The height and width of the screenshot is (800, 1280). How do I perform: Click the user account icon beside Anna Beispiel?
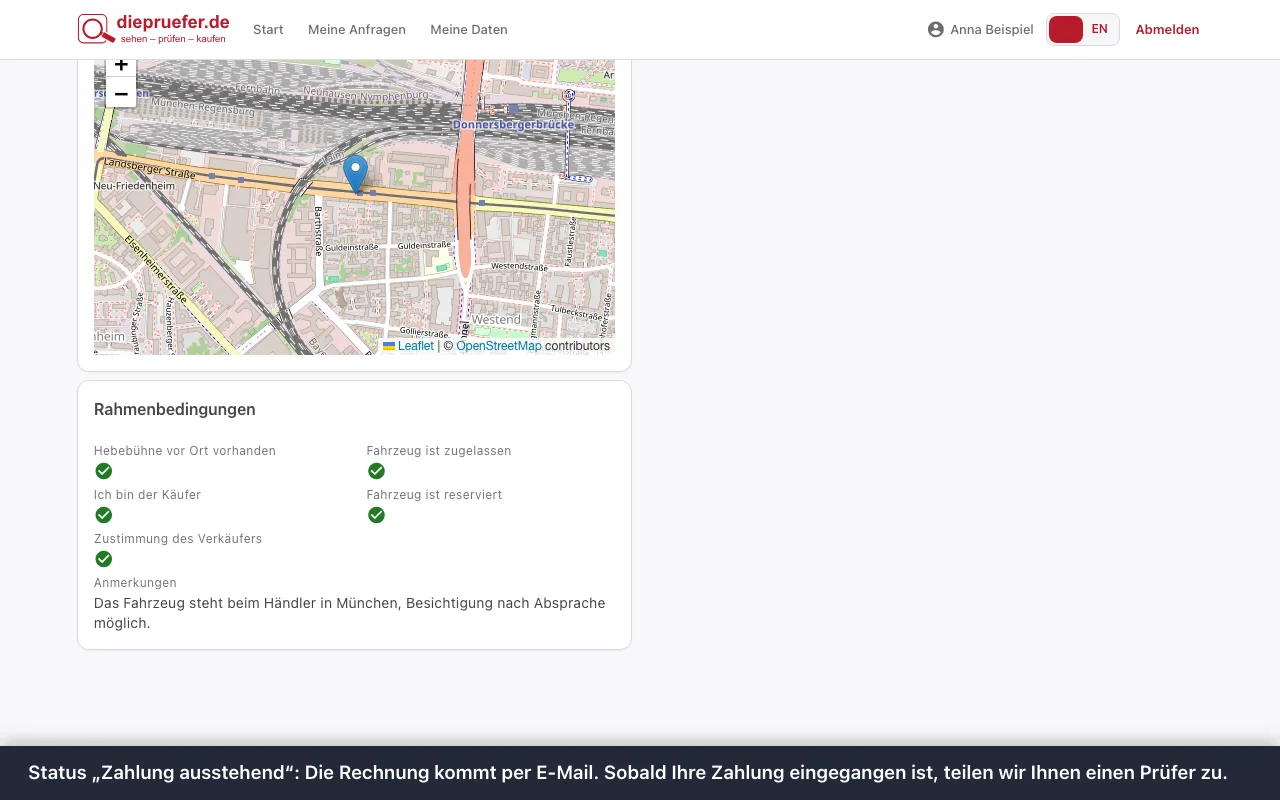coord(936,29)
